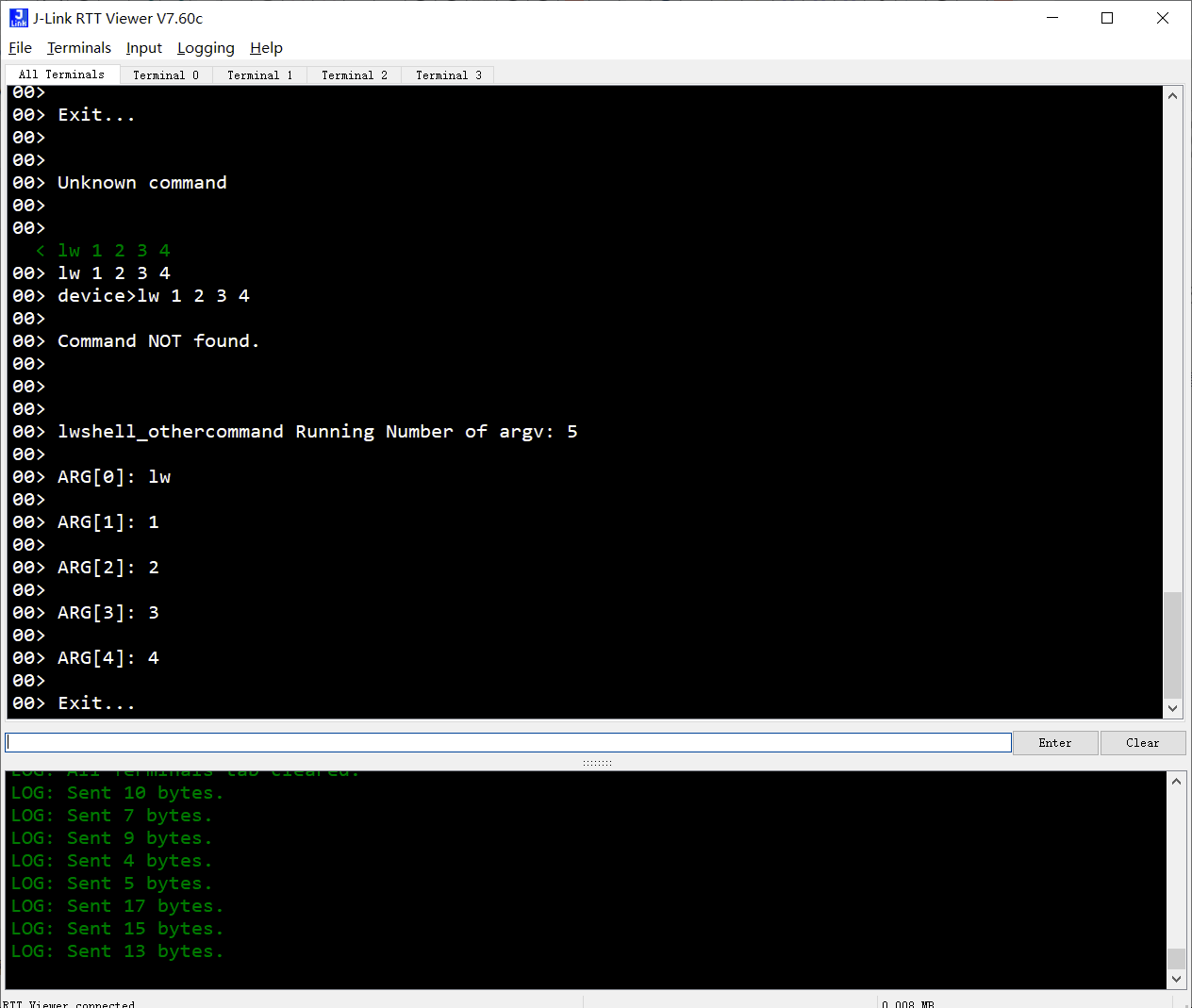Switch to the All Terminals tab
This screenshot has width=1192, height=1008.
click(x=62, y=74)
